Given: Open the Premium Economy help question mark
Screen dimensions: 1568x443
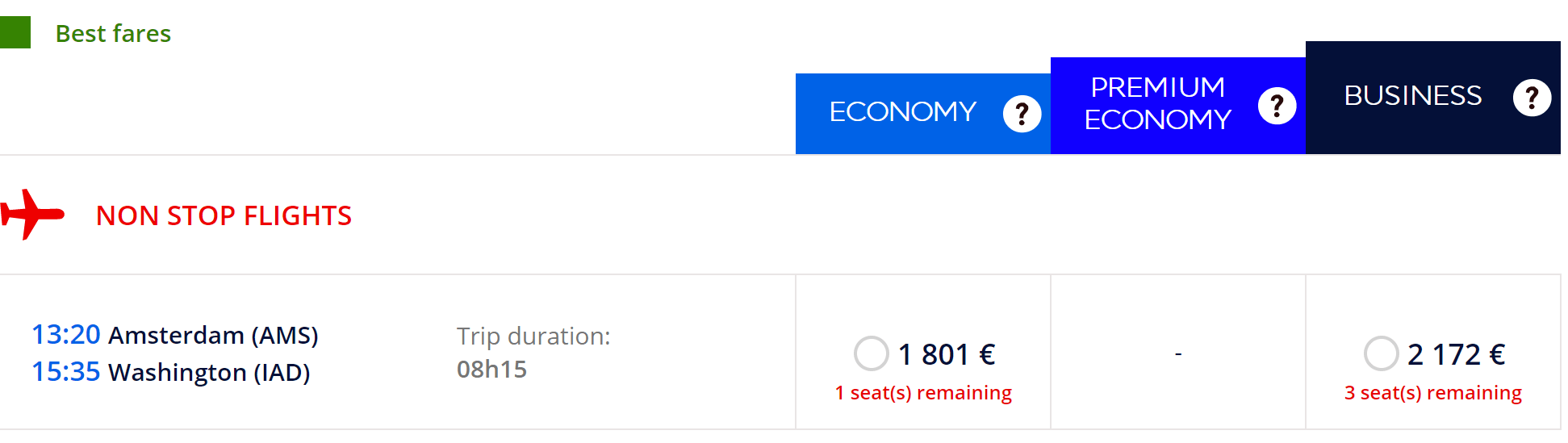Looking at the screenshot, I should [x=1277, y=106].
